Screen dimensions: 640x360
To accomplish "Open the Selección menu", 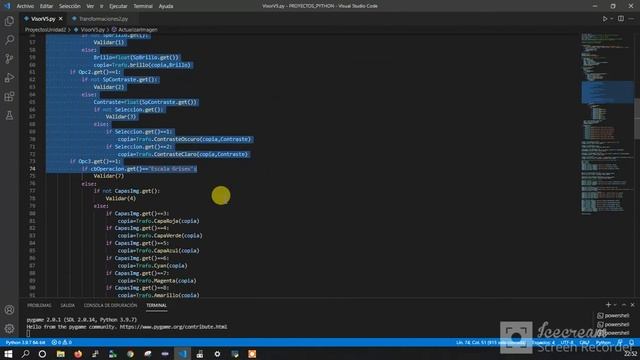I will [x=70, y=6].
